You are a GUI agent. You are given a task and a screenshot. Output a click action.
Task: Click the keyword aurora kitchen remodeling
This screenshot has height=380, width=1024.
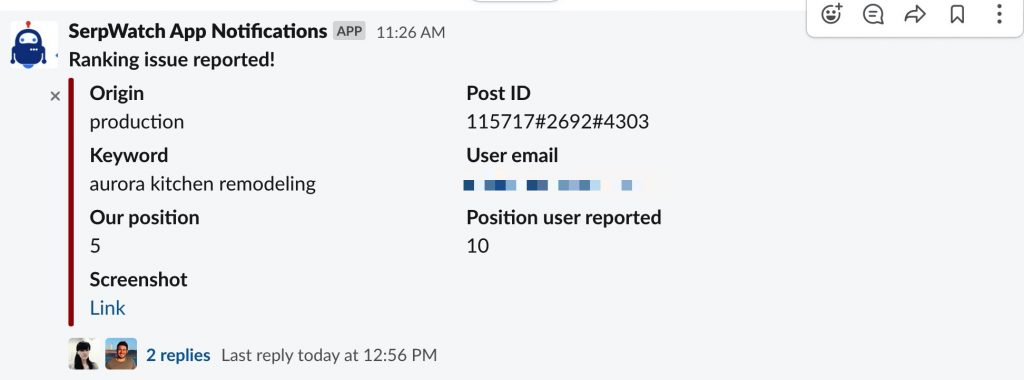pos(202,184)
